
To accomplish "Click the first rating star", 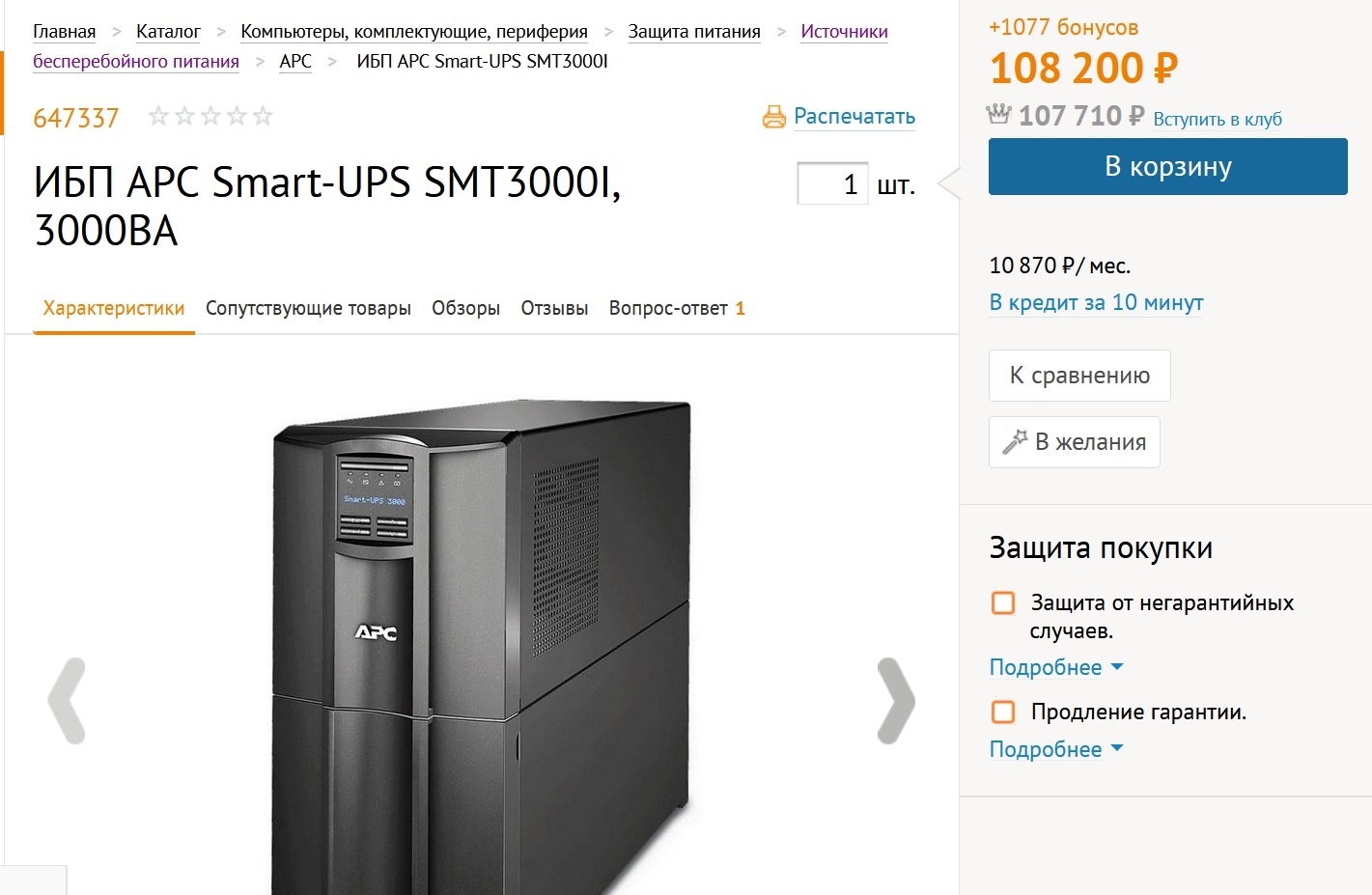I will pyautogui.click(x=158, y=117).
